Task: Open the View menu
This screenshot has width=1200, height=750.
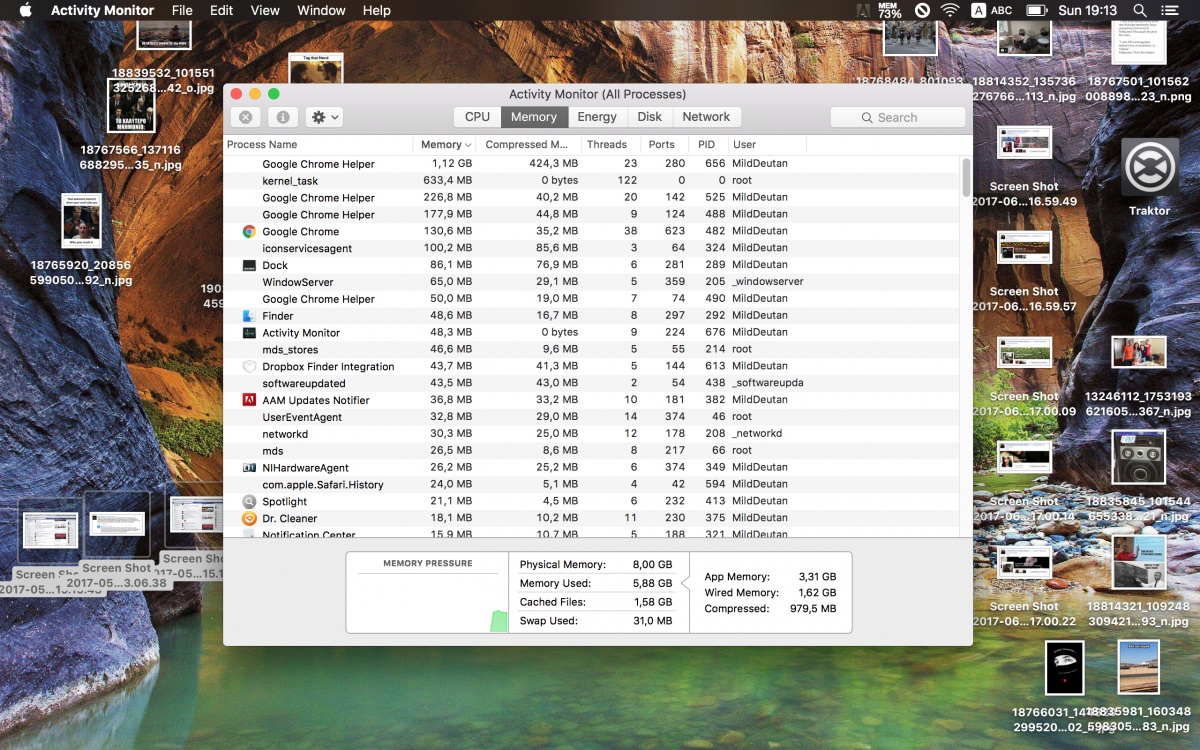Action: [x=265, y=10]
